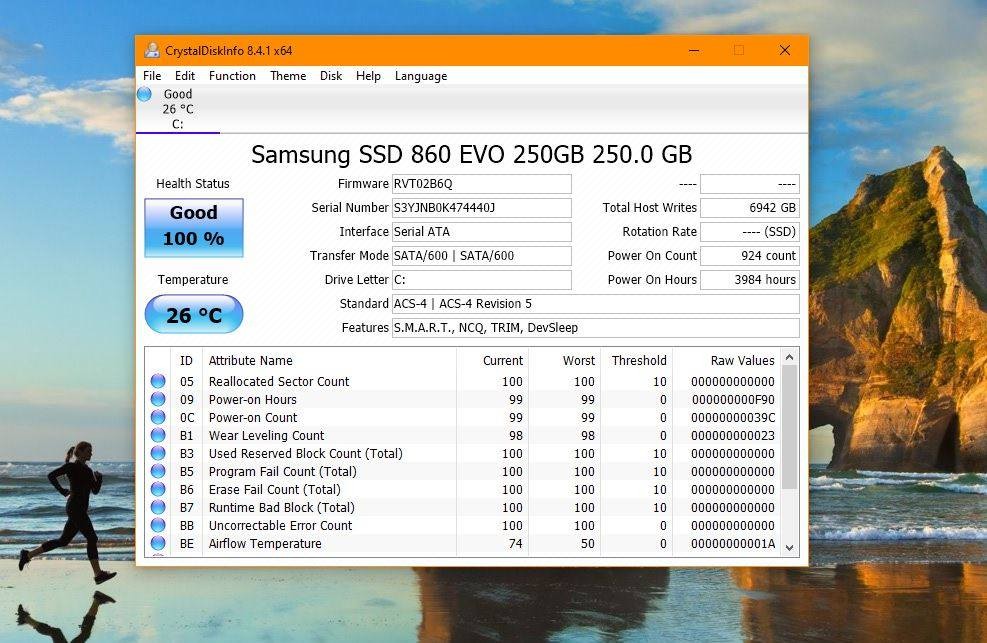Click the Power On Hours value 3984 hours
The image size is (987, 643).
click(750, 279)
